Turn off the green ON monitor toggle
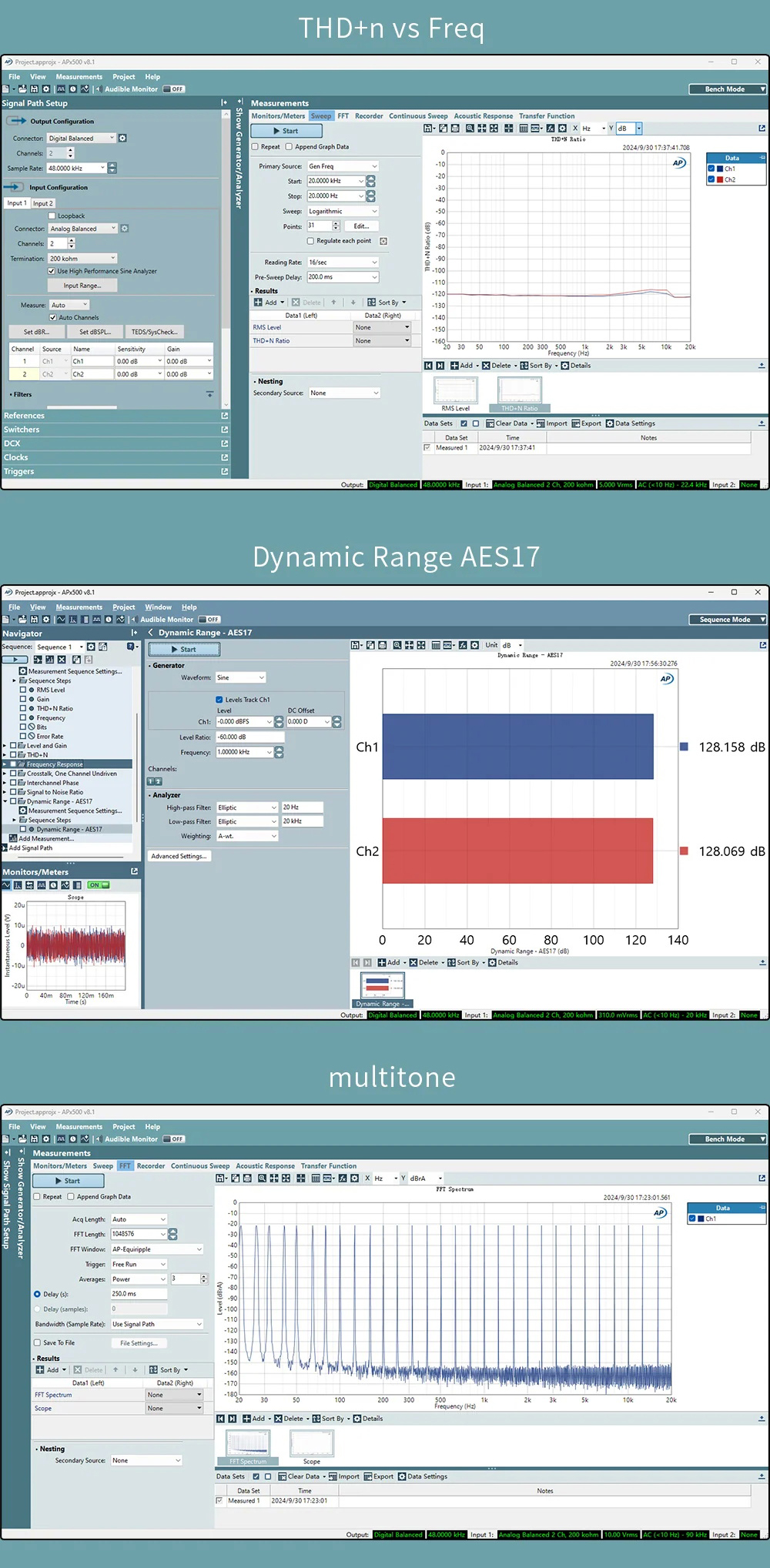770x1568 pixels. (99, 885)
